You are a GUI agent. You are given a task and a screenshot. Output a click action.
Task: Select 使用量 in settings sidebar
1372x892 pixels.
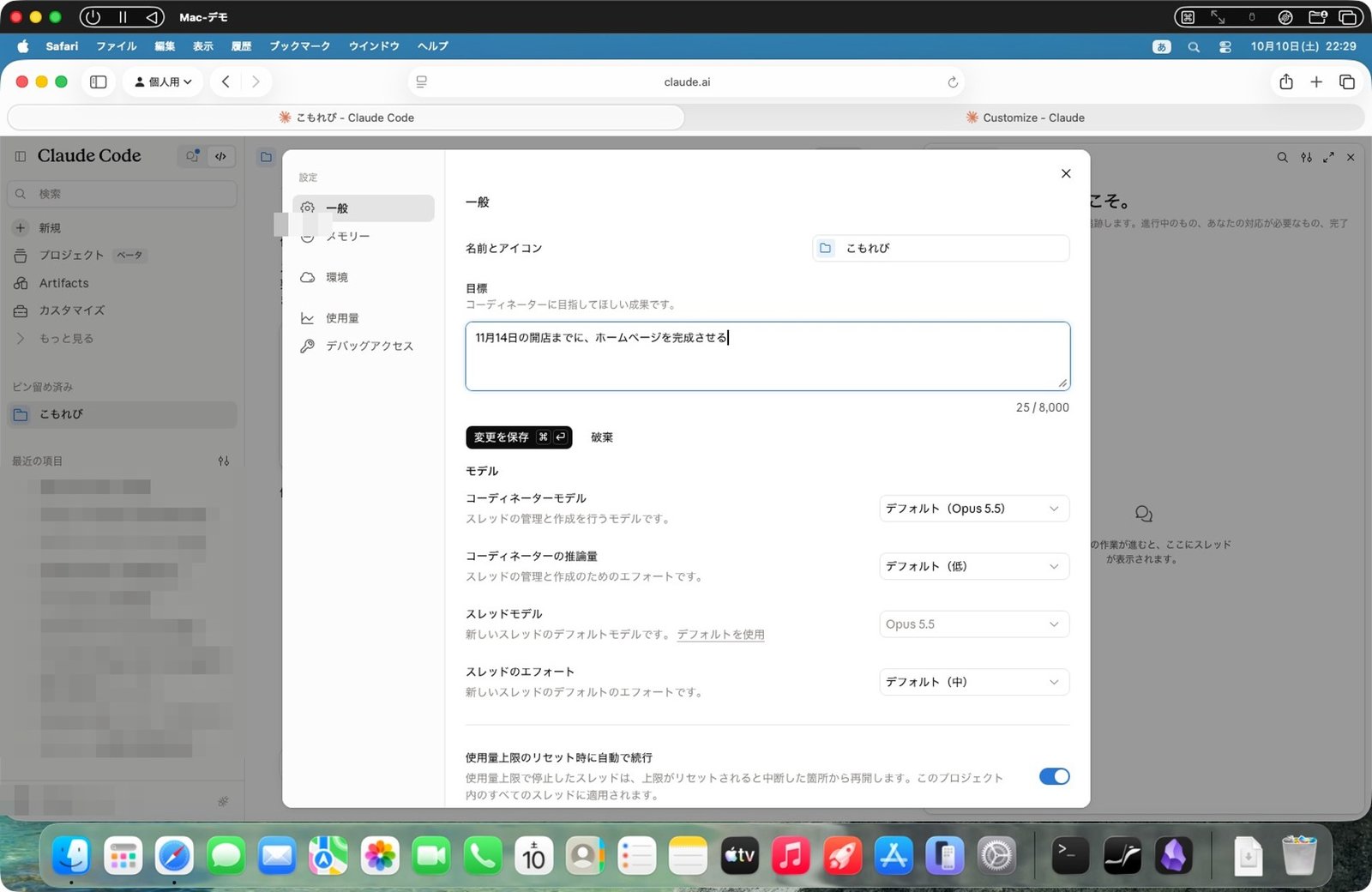(x=364, y=318)
